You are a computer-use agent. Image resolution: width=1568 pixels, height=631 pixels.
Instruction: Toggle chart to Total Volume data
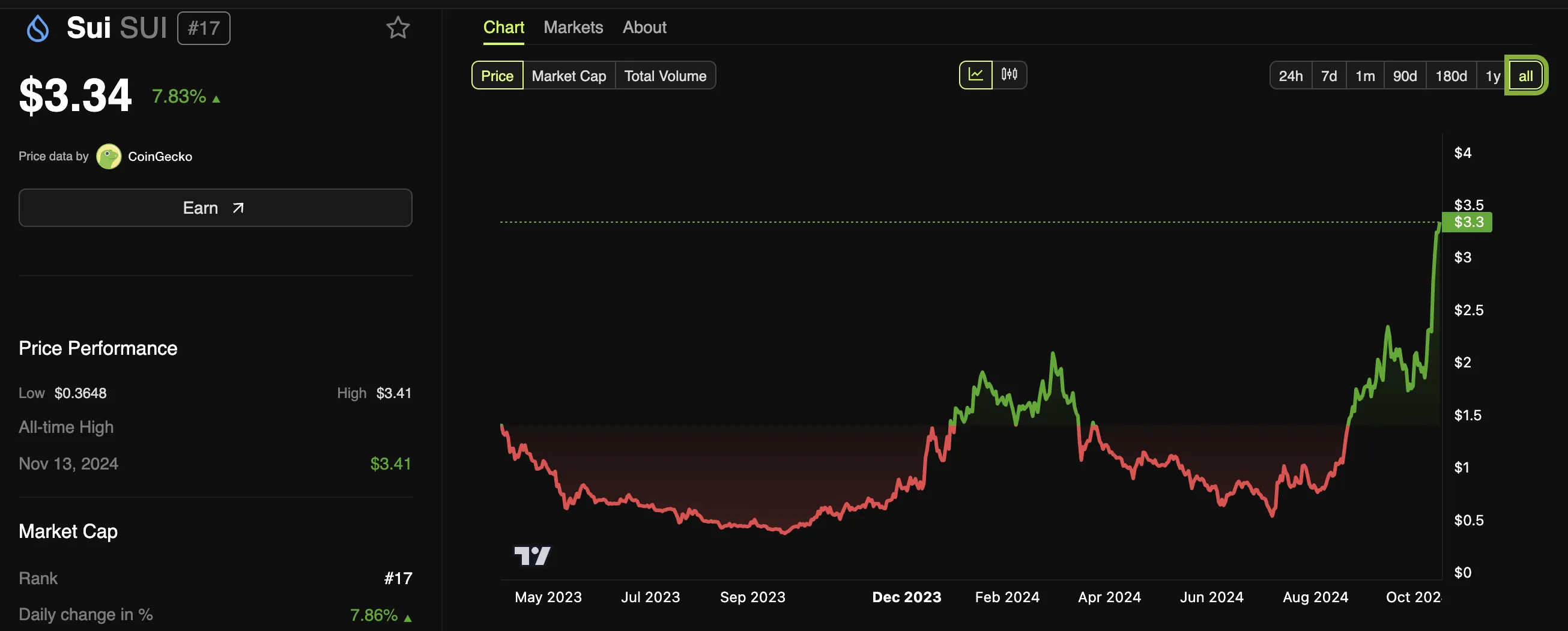665,76
